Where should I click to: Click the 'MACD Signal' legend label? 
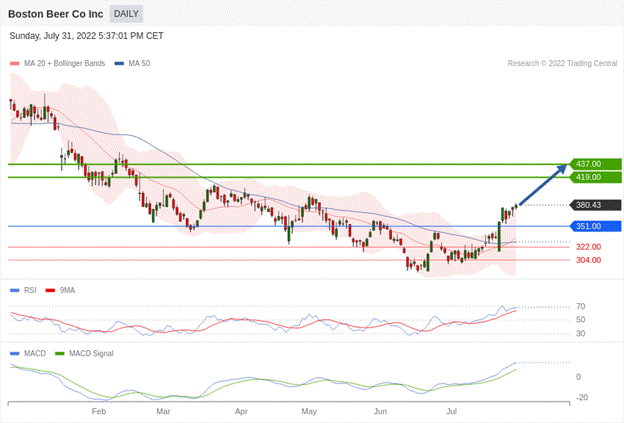click(91, 353)
